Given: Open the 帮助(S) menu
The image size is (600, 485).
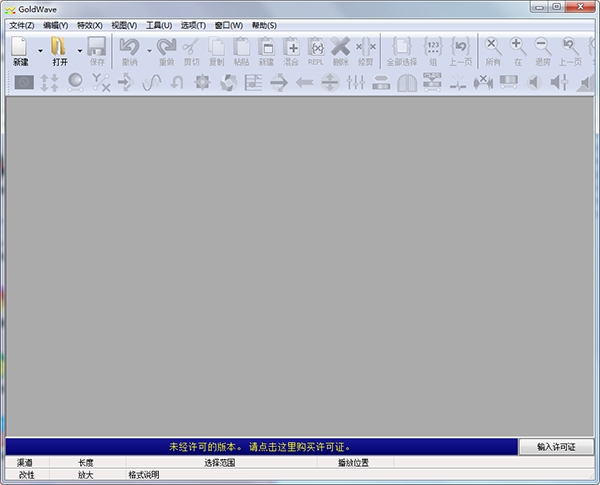Looking at the screenshot, I should click(x=264, y=25).
